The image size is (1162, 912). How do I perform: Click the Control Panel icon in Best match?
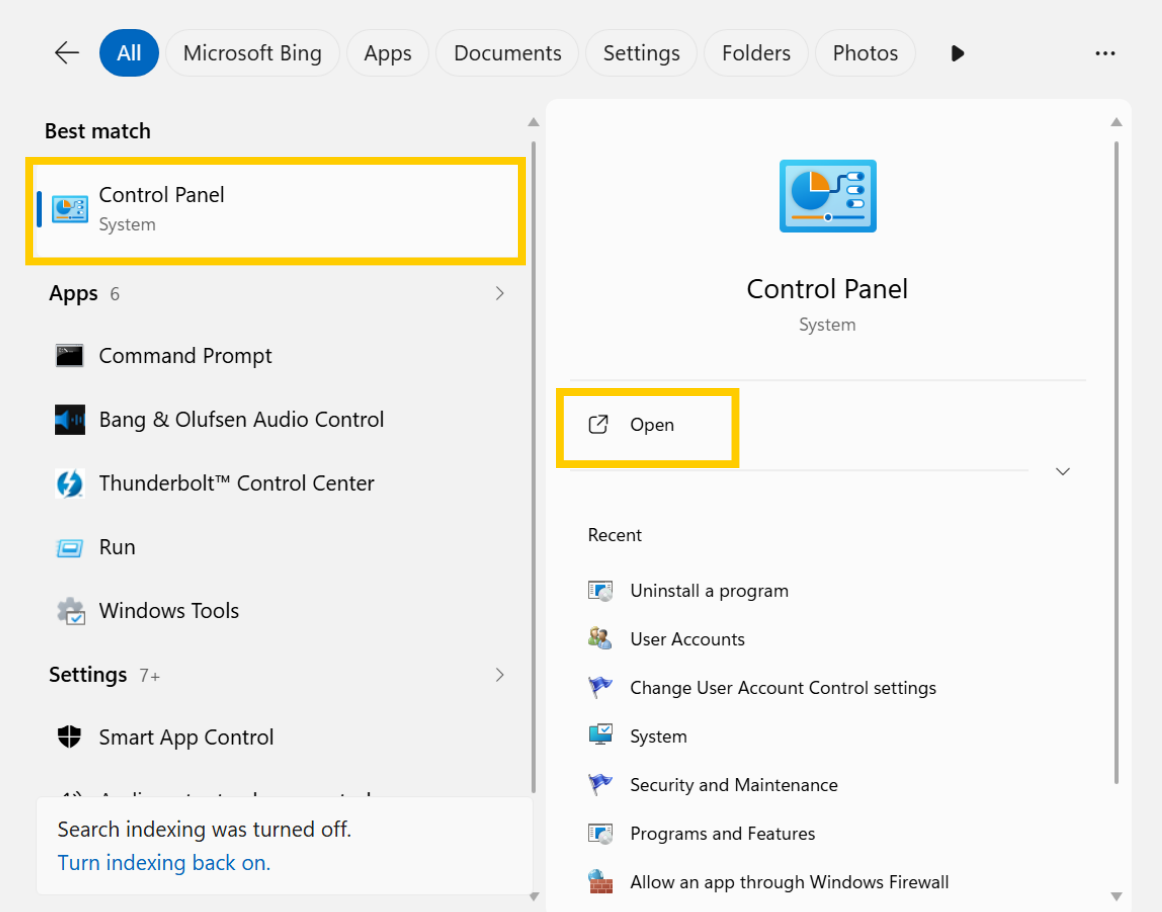pyautogui.click(x=70, y=210)
